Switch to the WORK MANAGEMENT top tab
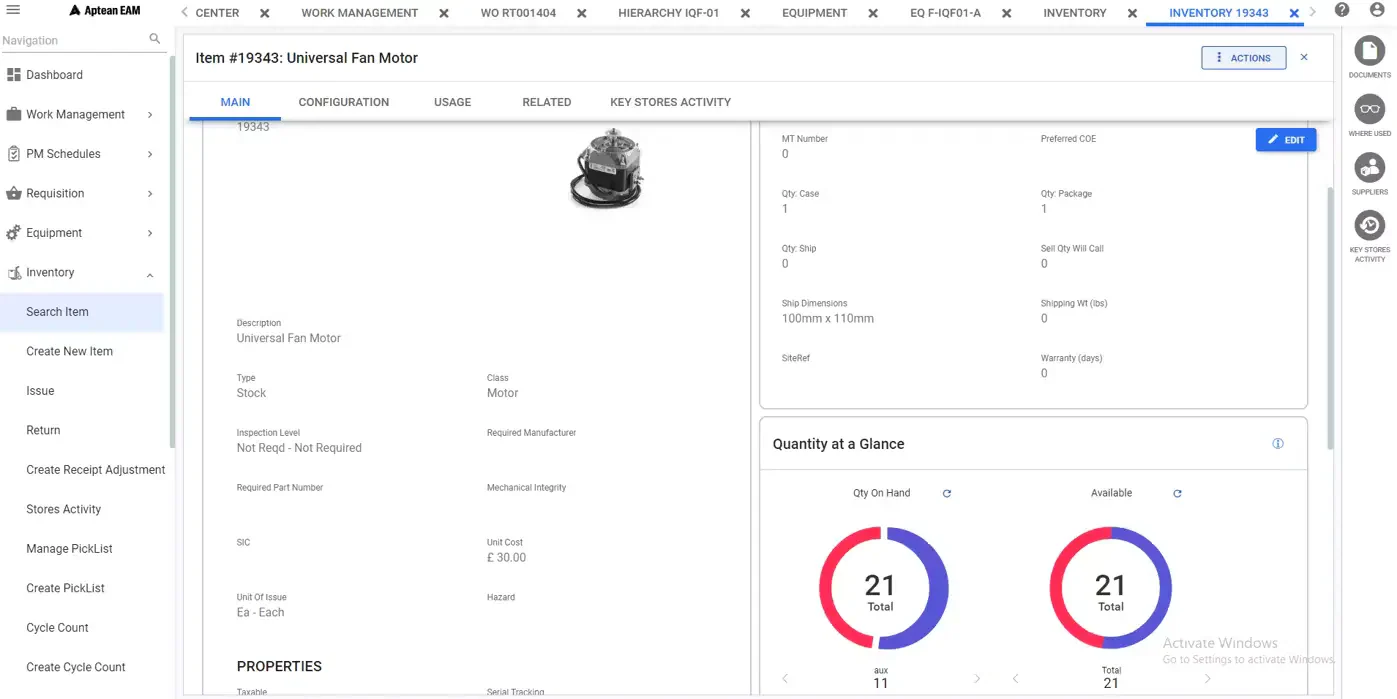 click(x=360, y=13)
